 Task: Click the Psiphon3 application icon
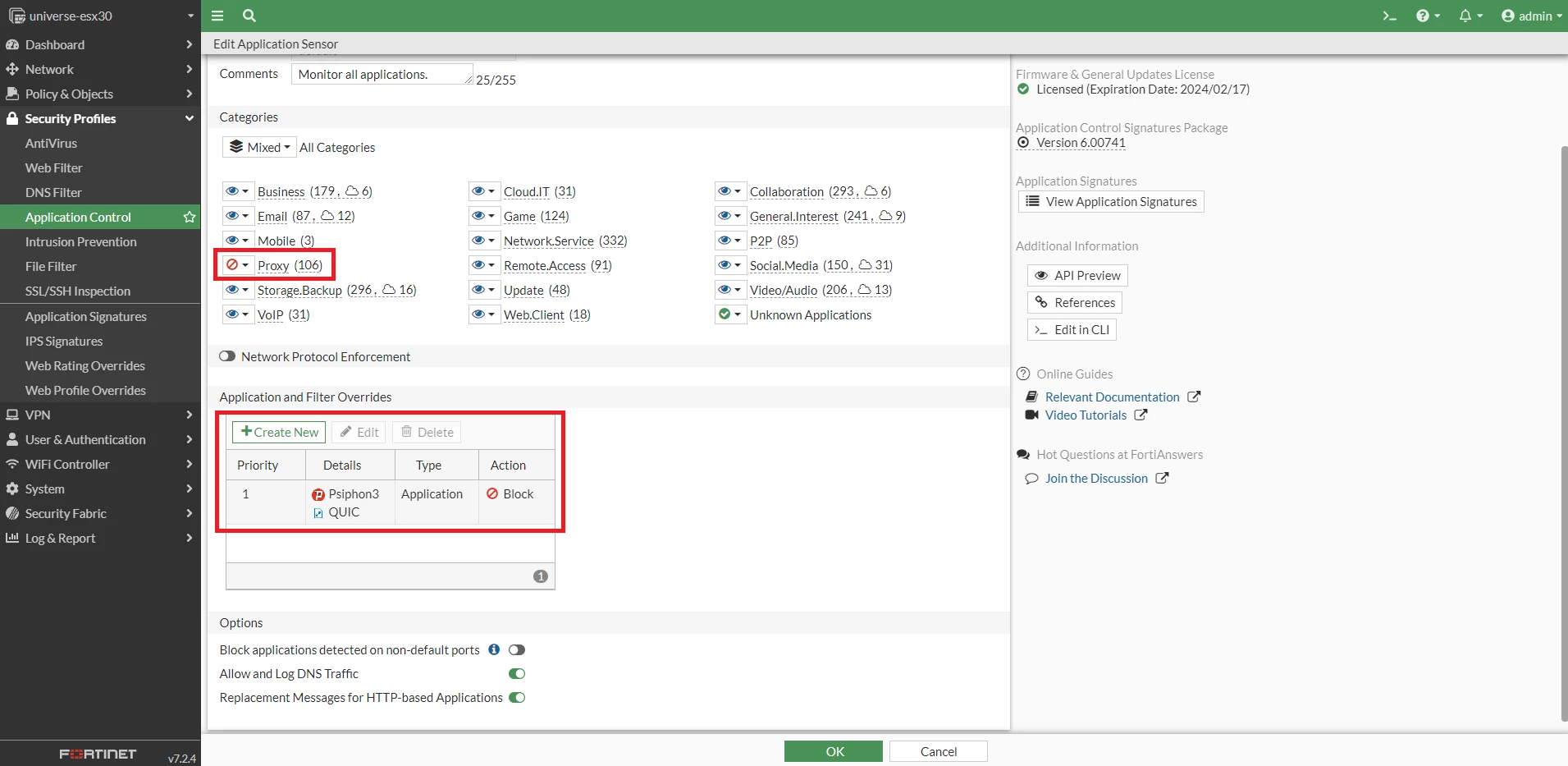click(x=318, y=494)
